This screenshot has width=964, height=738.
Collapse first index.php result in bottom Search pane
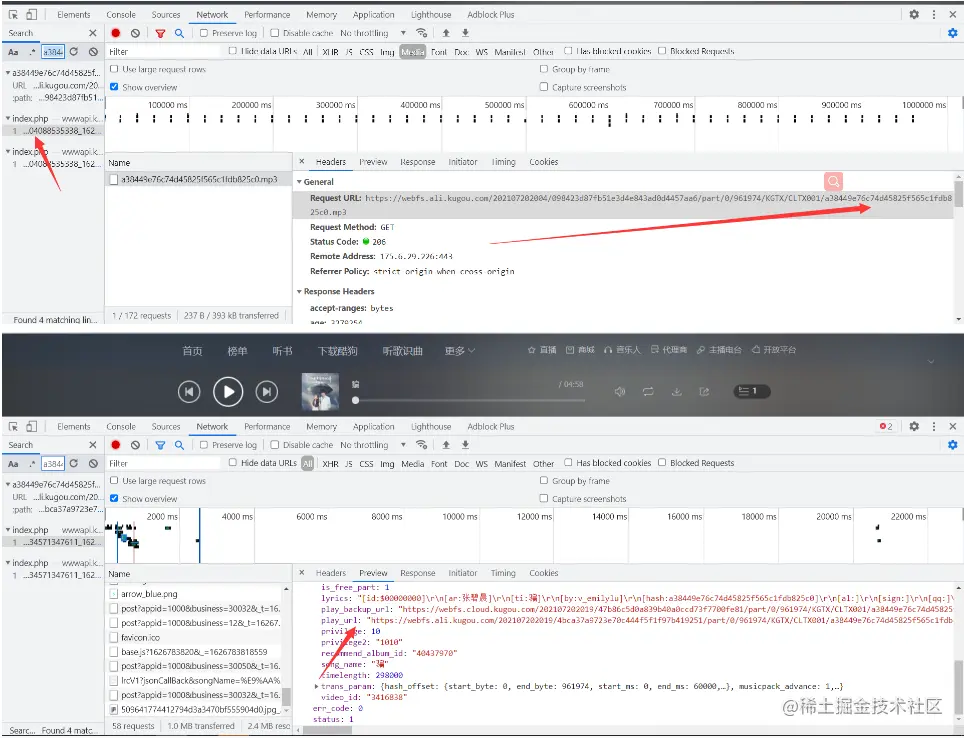[8, 530]
